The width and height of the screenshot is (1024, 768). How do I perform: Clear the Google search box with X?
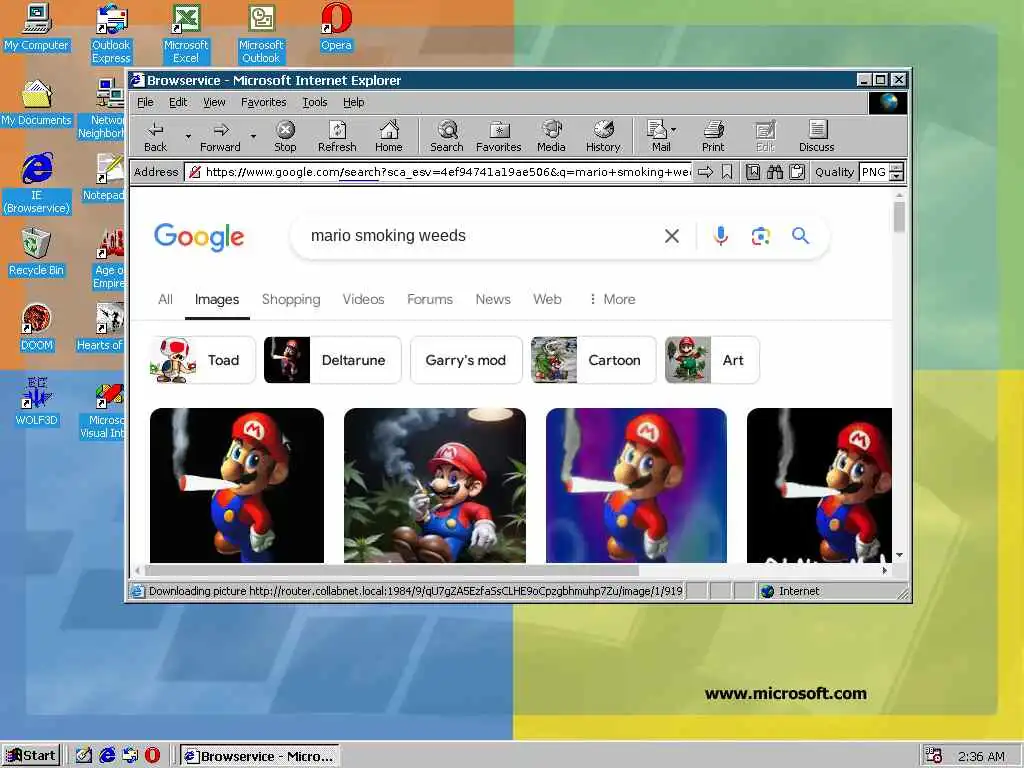[672, 236]
